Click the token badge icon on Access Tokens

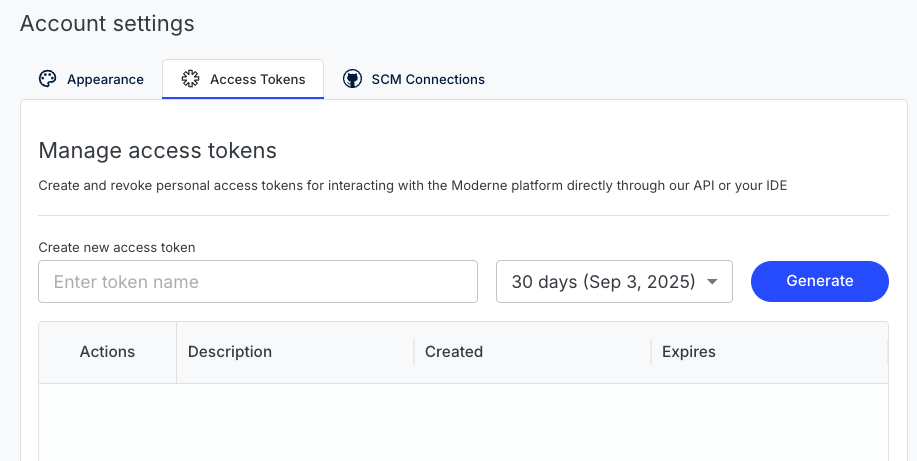(x=190, y=79)
